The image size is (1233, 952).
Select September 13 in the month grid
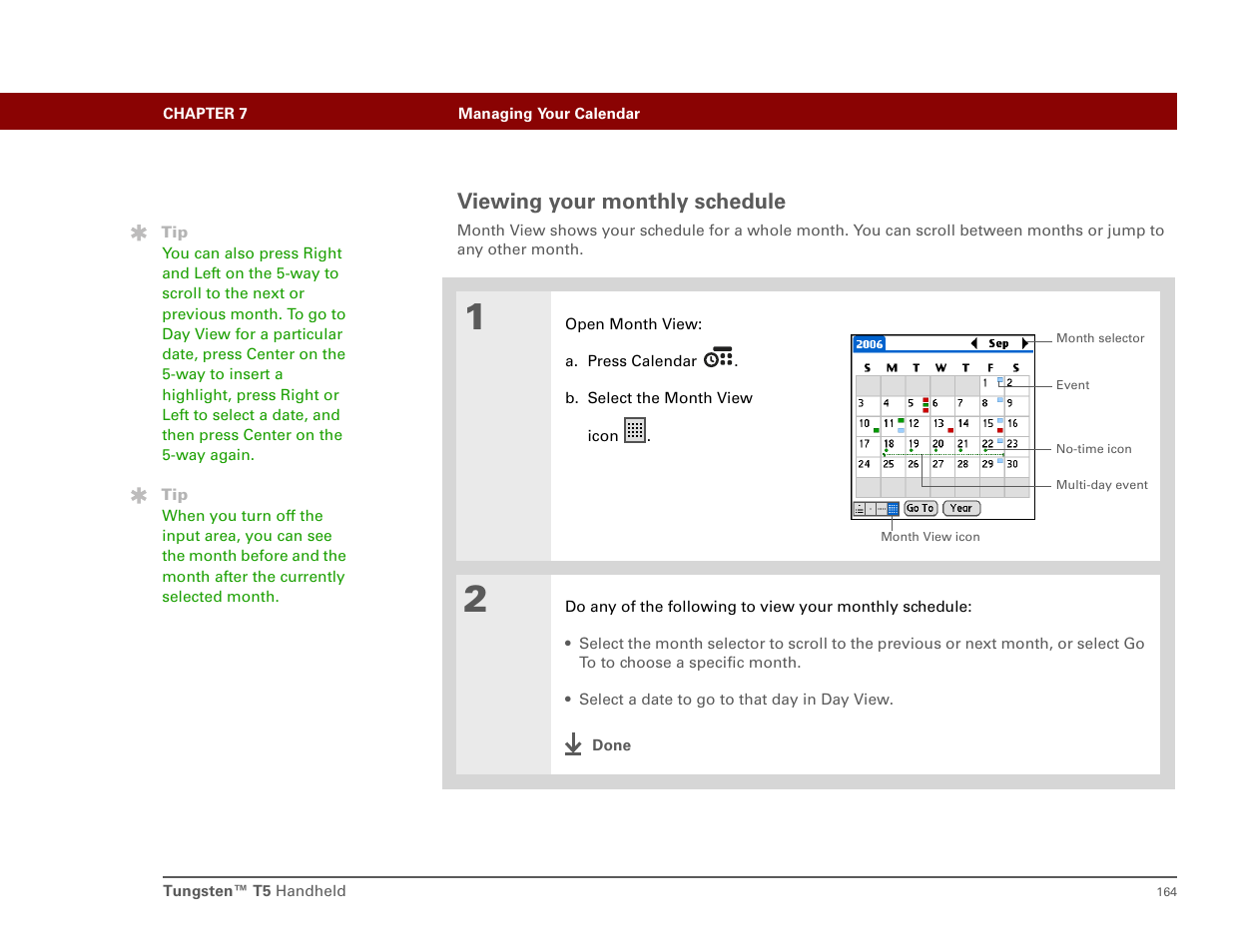pos(942,426)
